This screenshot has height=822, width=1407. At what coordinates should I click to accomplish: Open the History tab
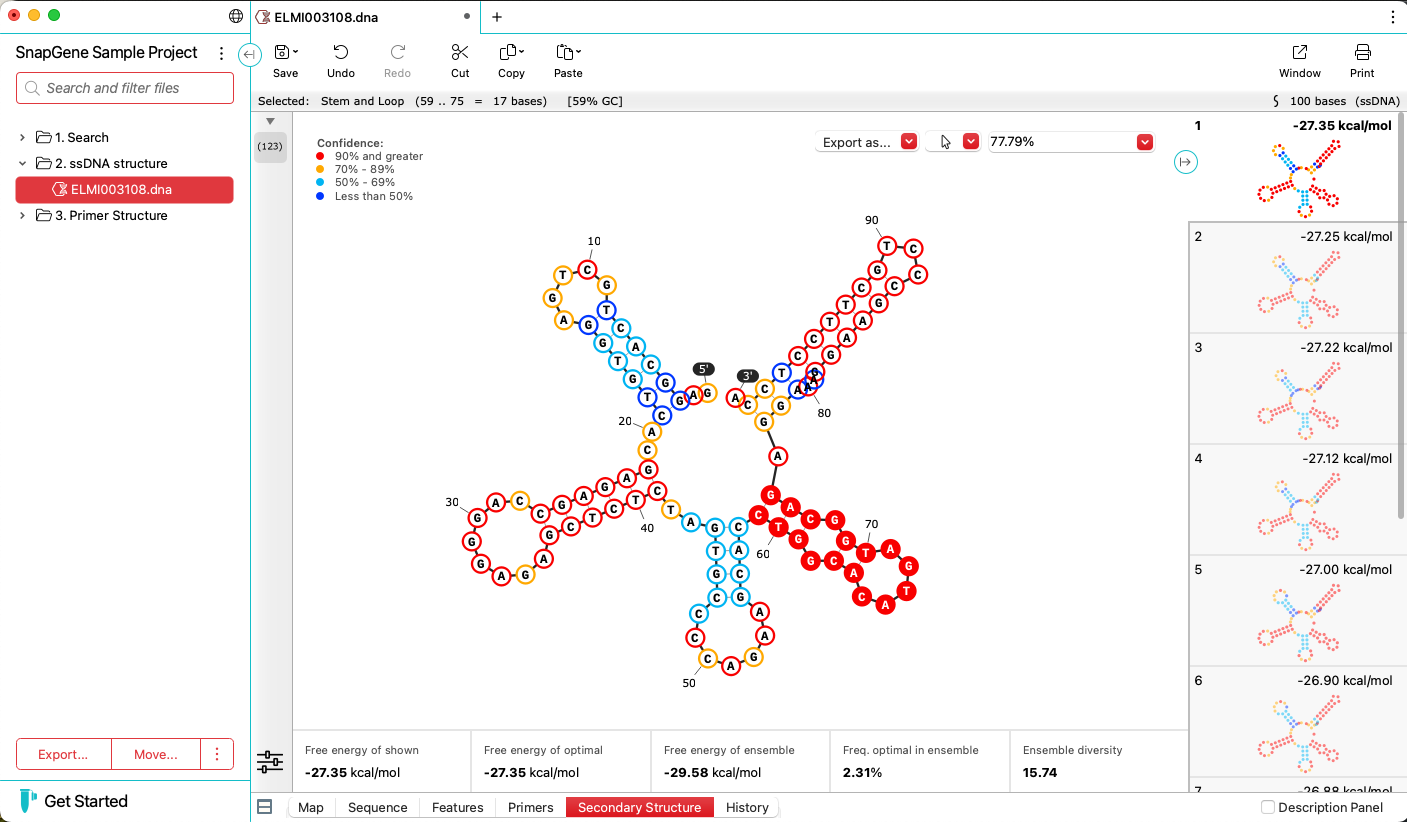[747, 807]
